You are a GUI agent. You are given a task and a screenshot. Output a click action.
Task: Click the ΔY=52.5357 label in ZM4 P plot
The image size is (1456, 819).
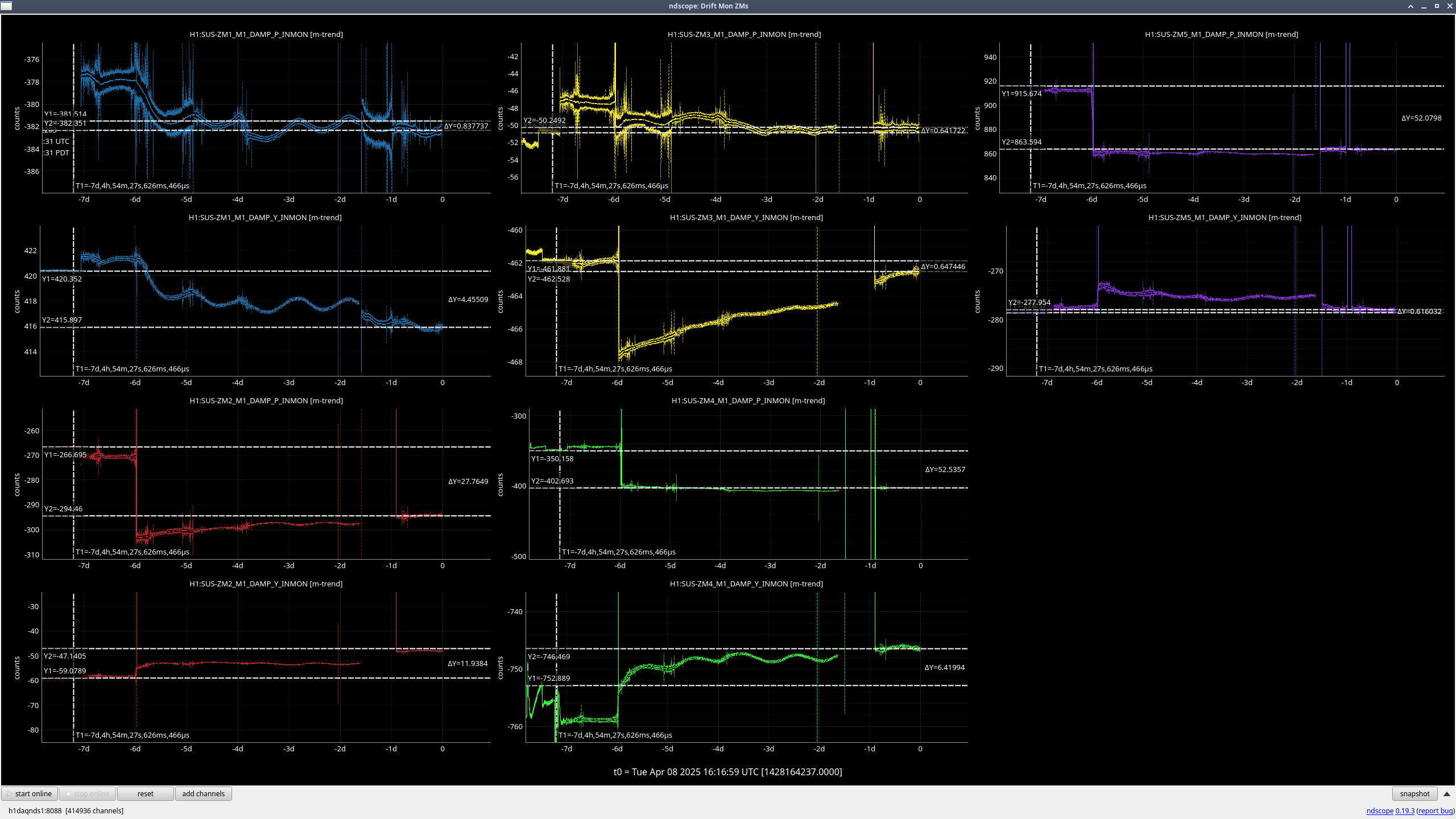[945, 469]
